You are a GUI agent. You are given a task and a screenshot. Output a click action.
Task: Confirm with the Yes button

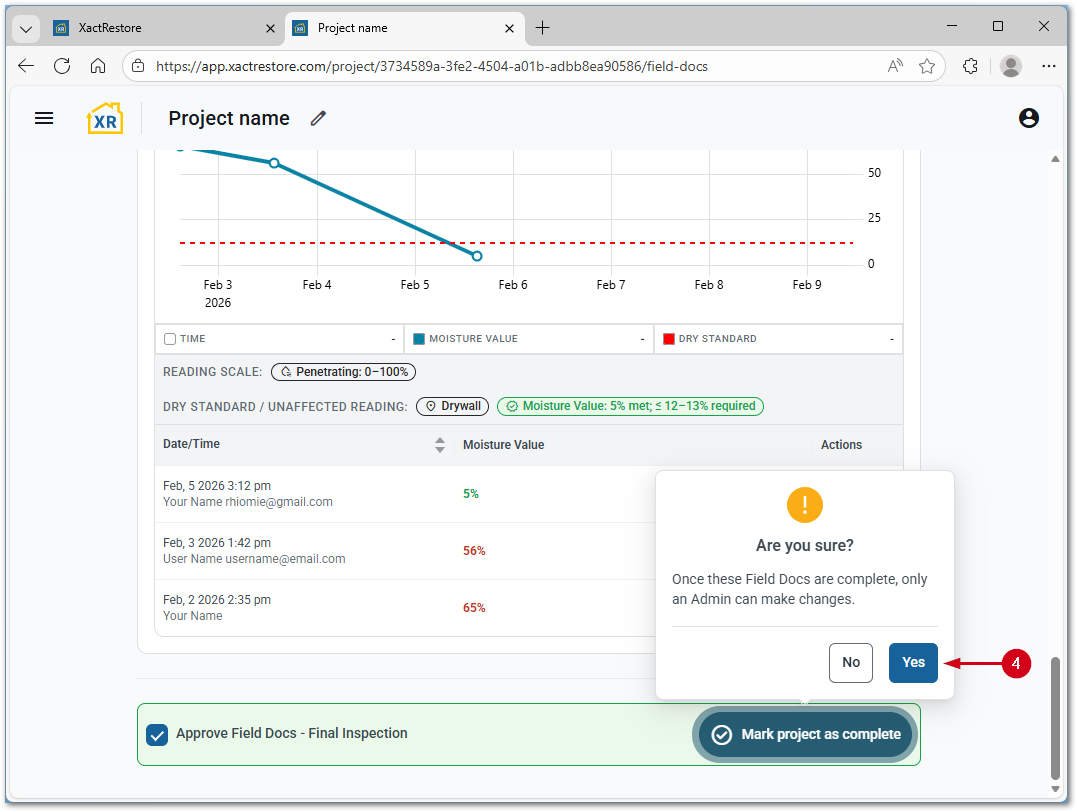912,662
